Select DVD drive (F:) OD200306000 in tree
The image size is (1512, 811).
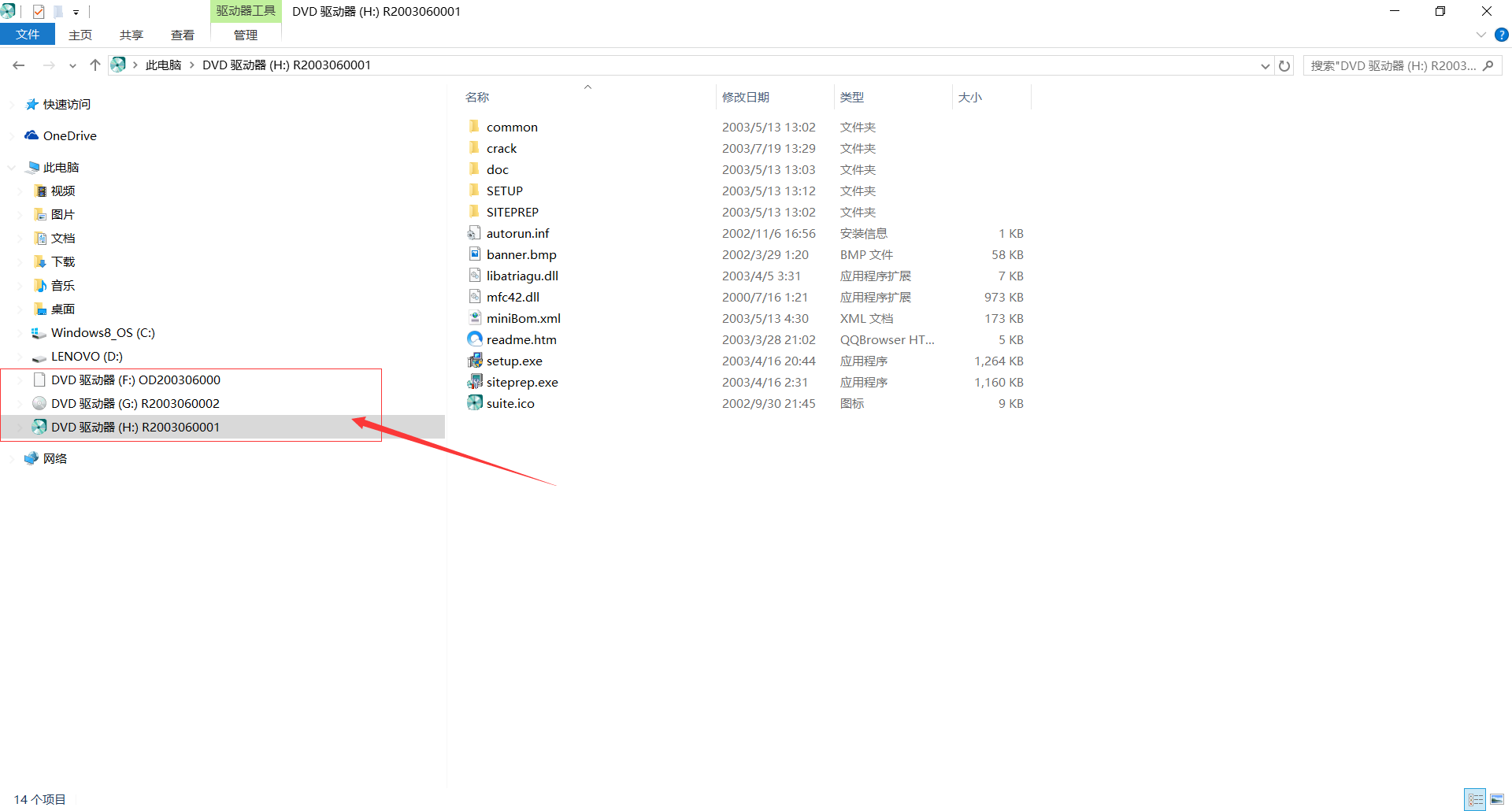[x=135, y=380]
